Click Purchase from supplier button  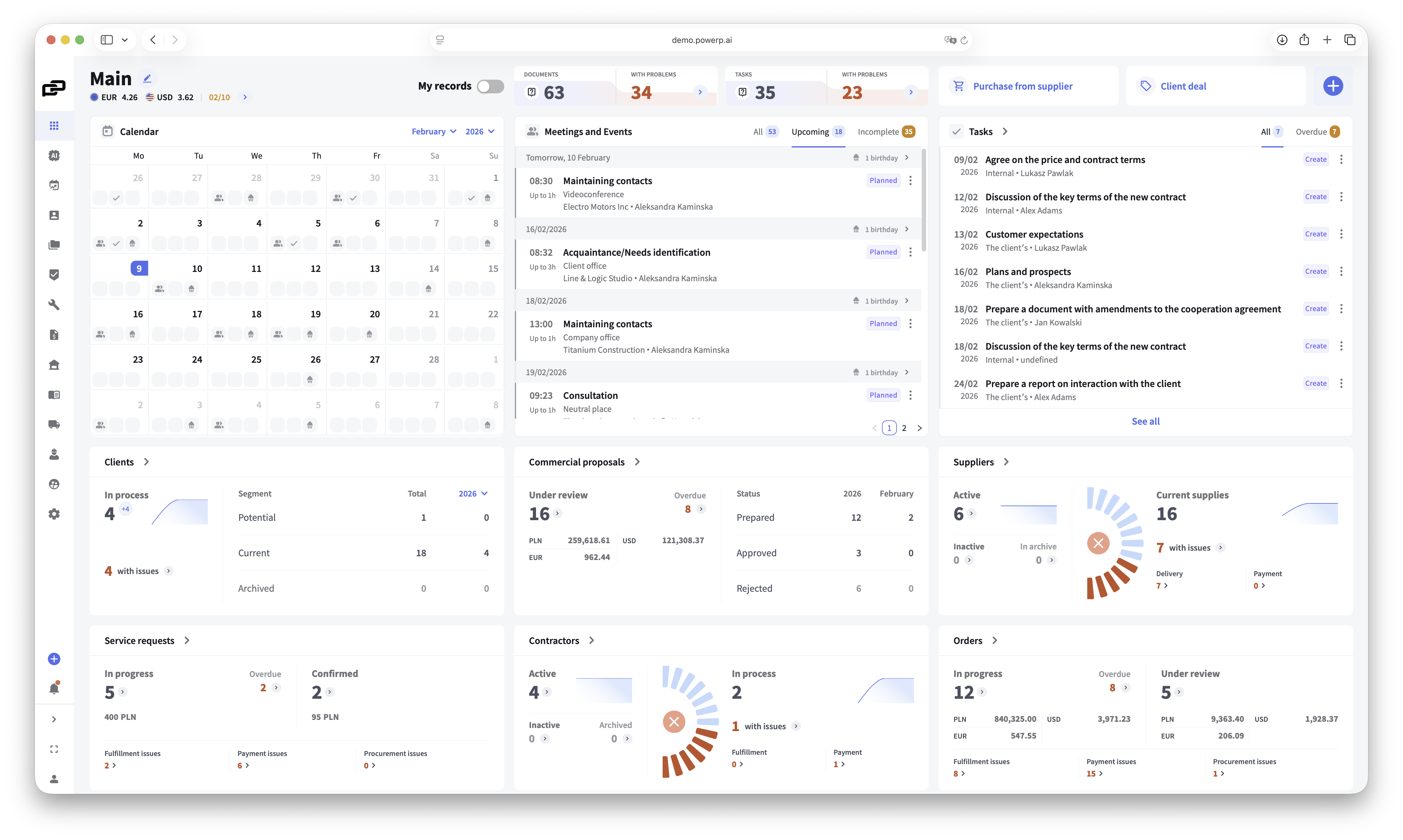coord(1022,86)
